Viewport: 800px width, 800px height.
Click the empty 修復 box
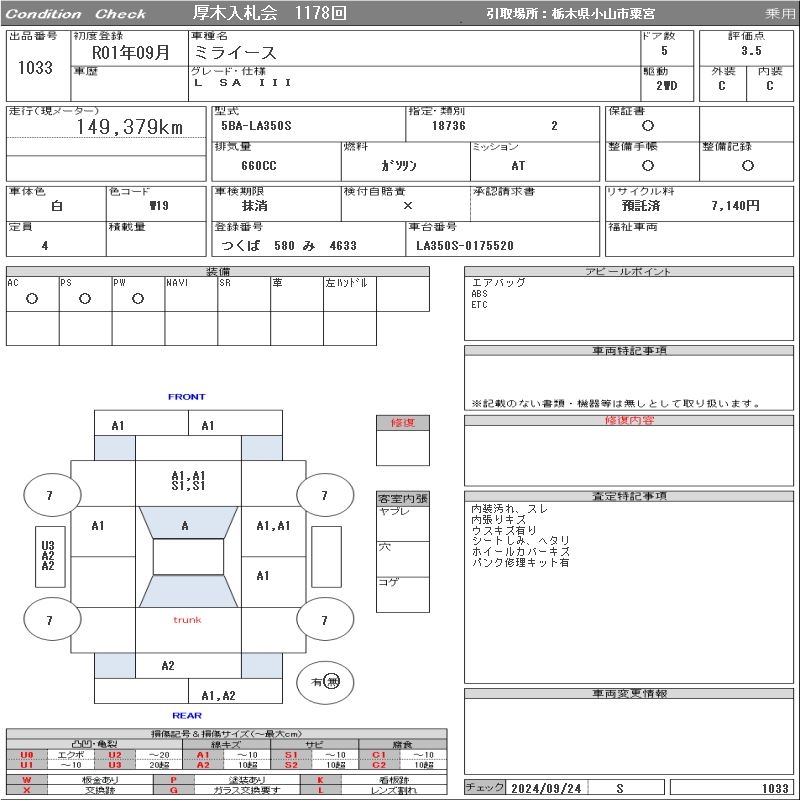coord(403,447)
